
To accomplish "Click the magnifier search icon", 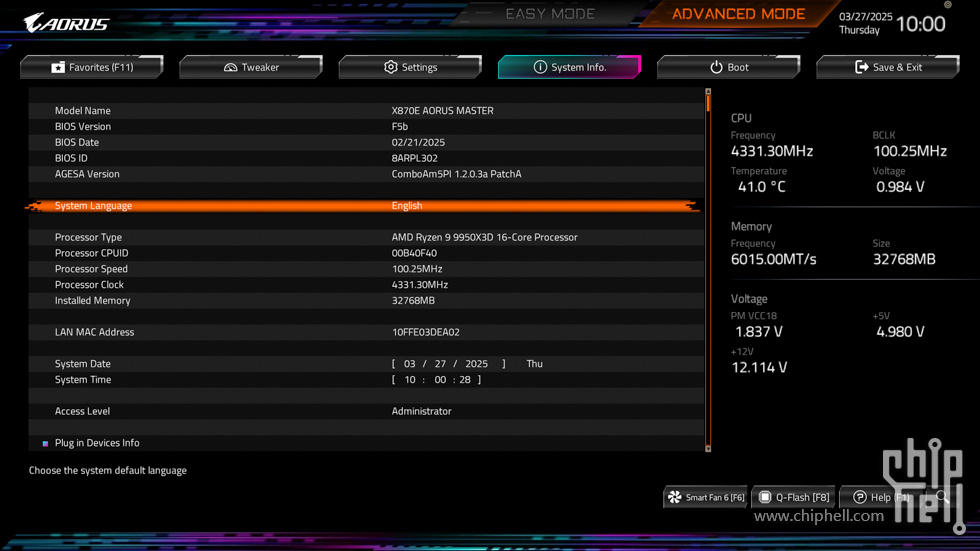I will coord(942,497).
